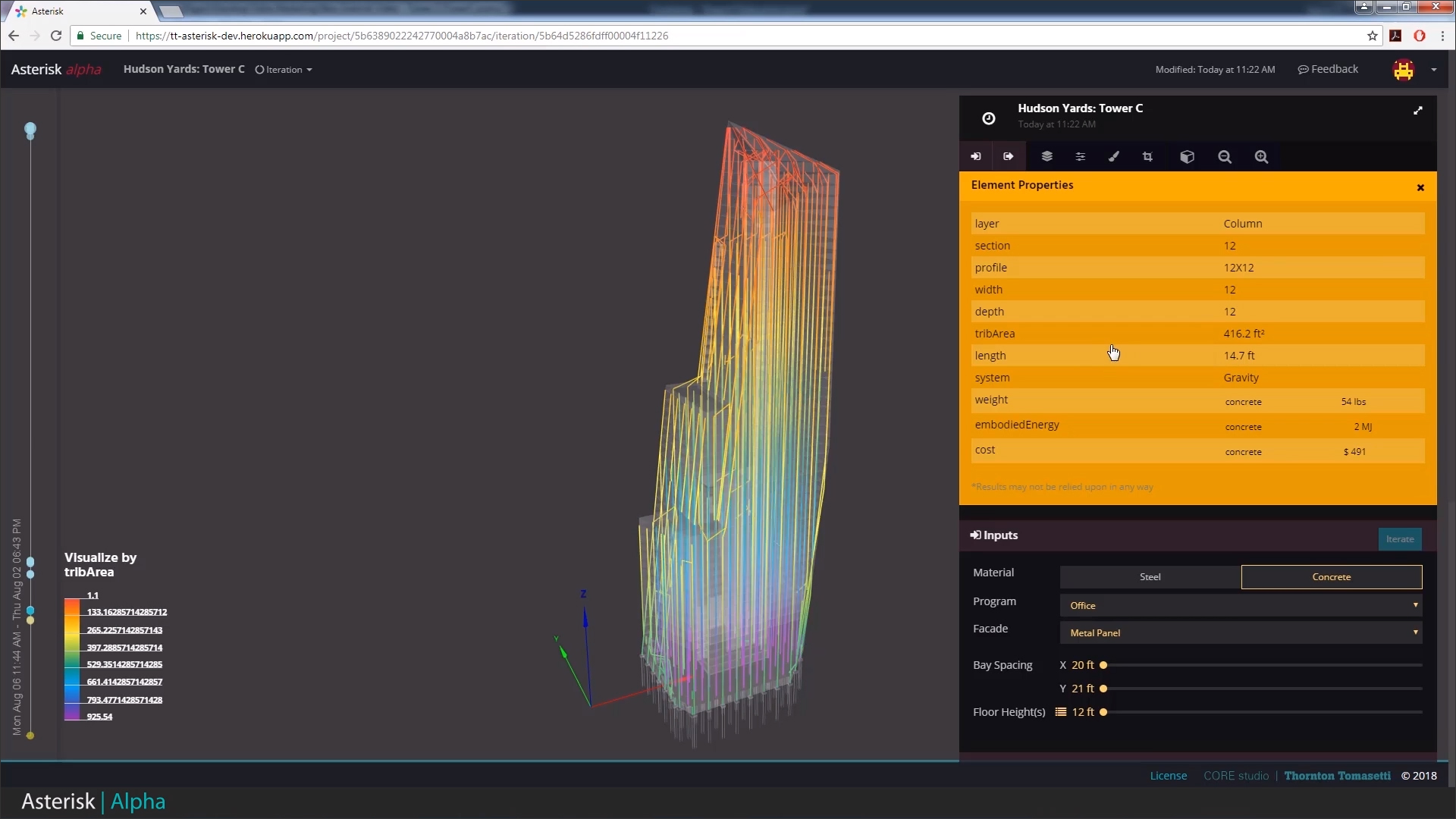Click the tribArea value 416.2 ft²
This screenshot has height=819, width=1456.
coord(1244,334)
